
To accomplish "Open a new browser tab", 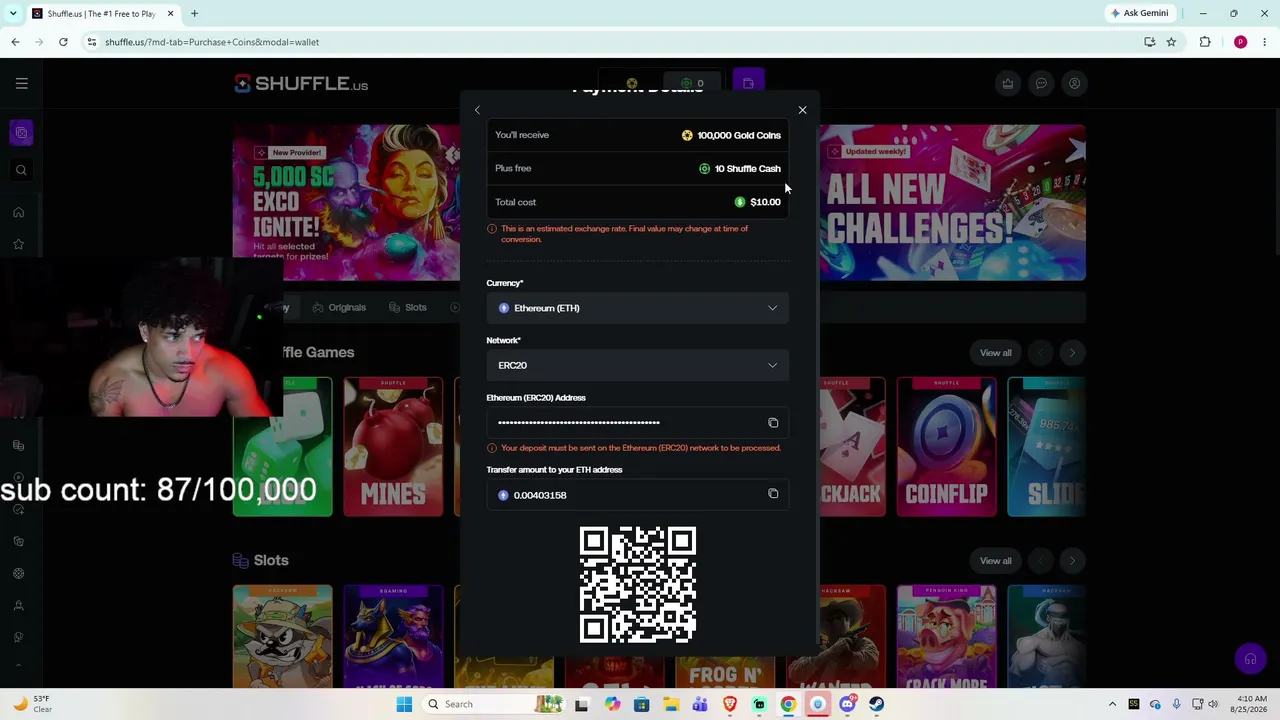I will [194, 14].
